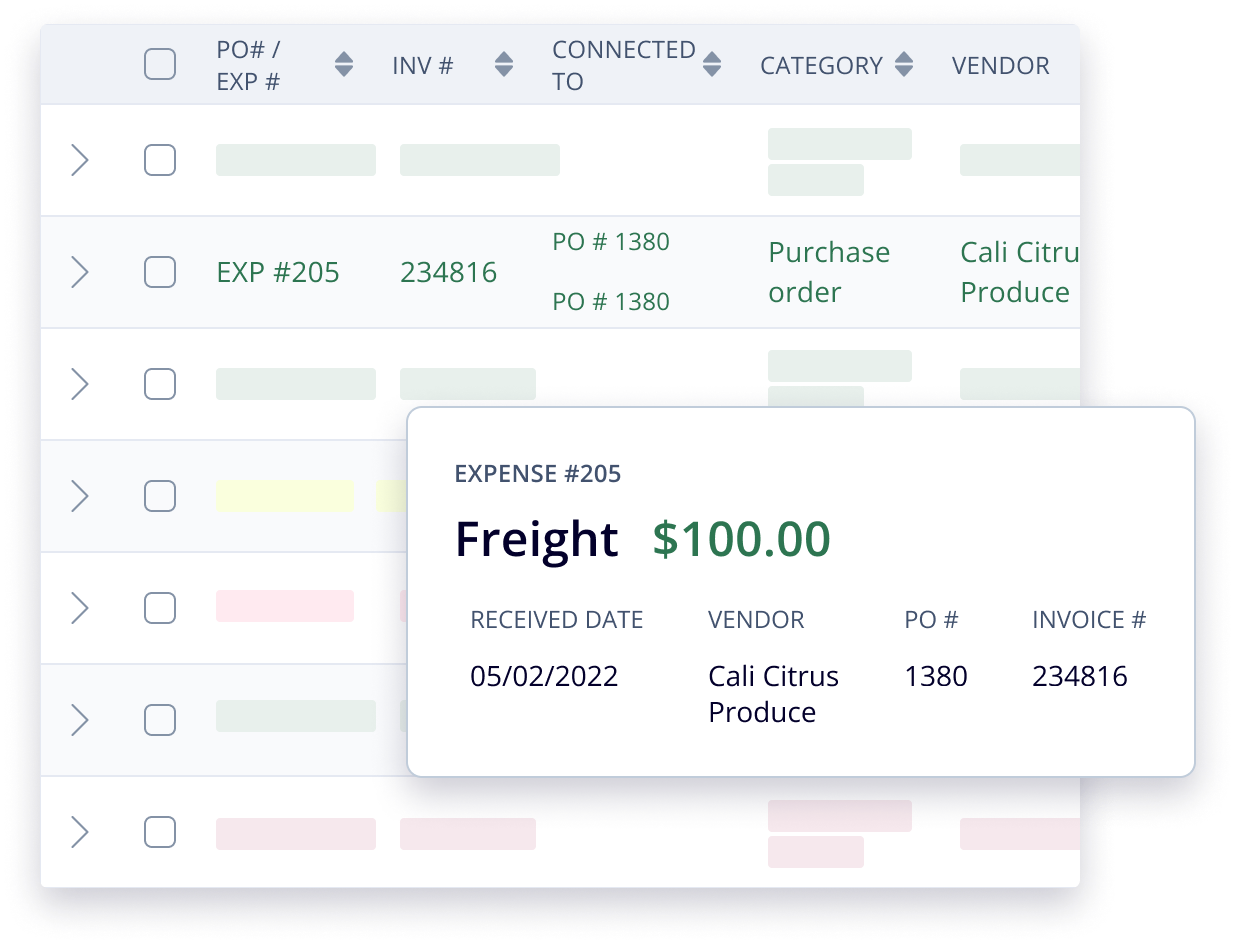1236x944 pixels.
Task: Expand the EXP #205 row
Action: tap(81, 272)
